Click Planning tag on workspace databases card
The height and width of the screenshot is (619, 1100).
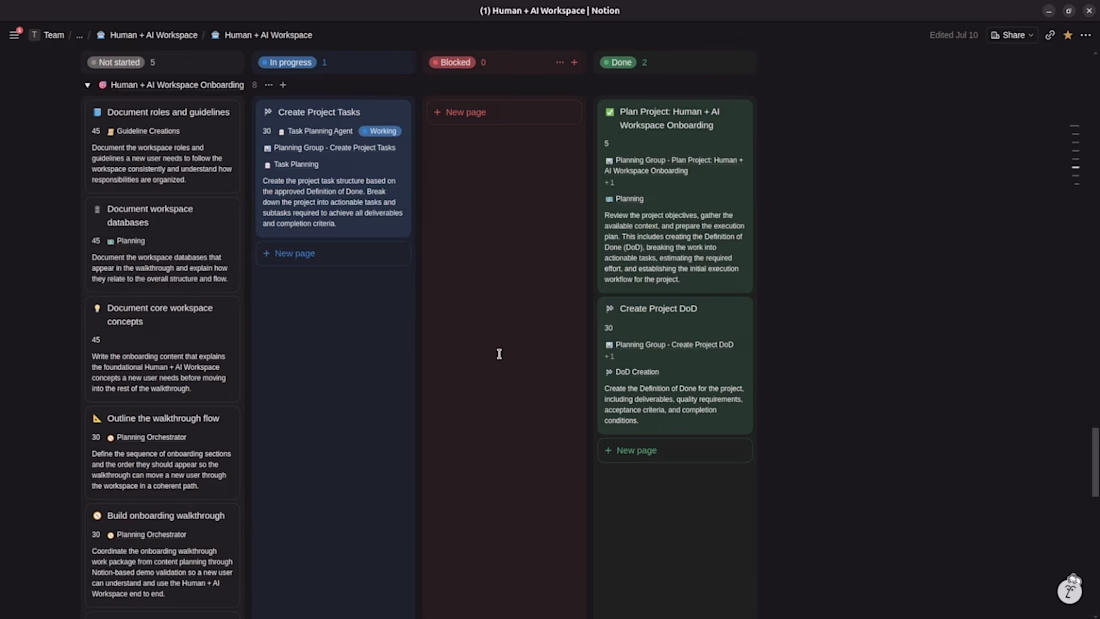126,241
